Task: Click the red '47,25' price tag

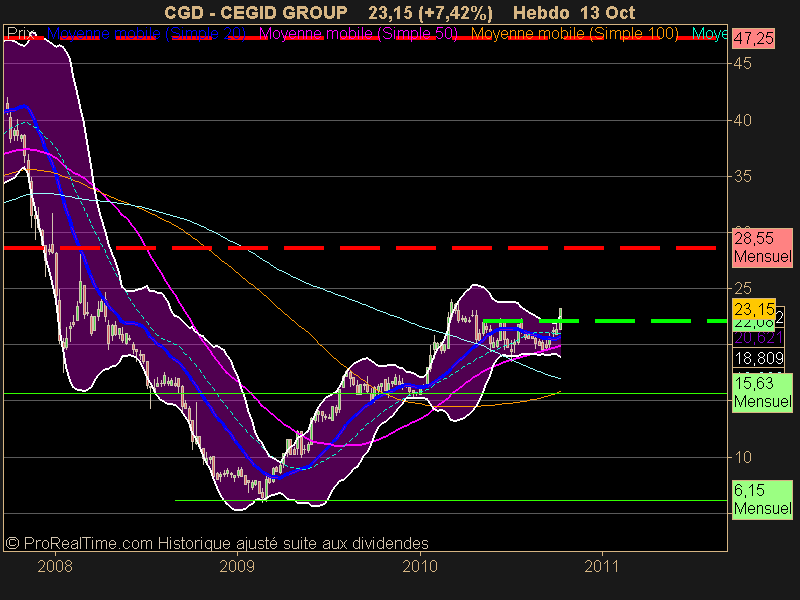Action: 754,38
